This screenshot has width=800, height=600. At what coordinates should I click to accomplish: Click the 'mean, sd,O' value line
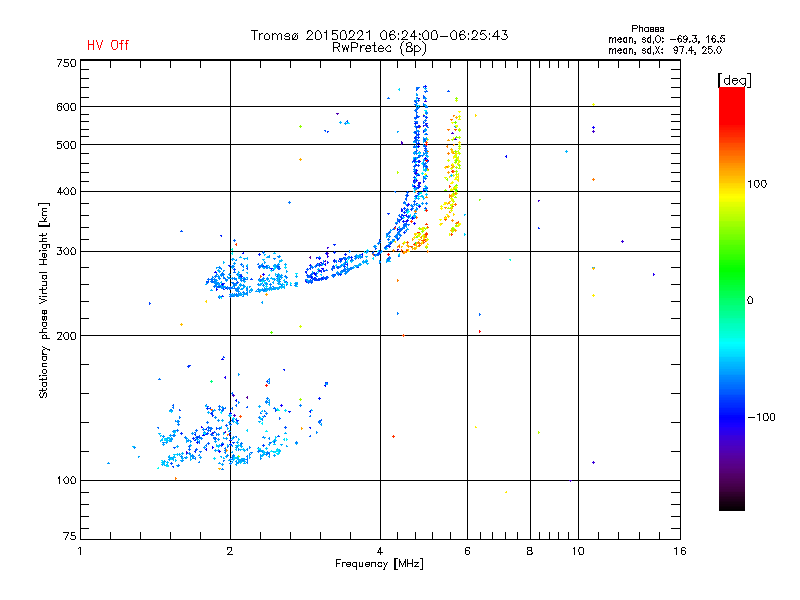pyautogui.click(x=666, y=39)
